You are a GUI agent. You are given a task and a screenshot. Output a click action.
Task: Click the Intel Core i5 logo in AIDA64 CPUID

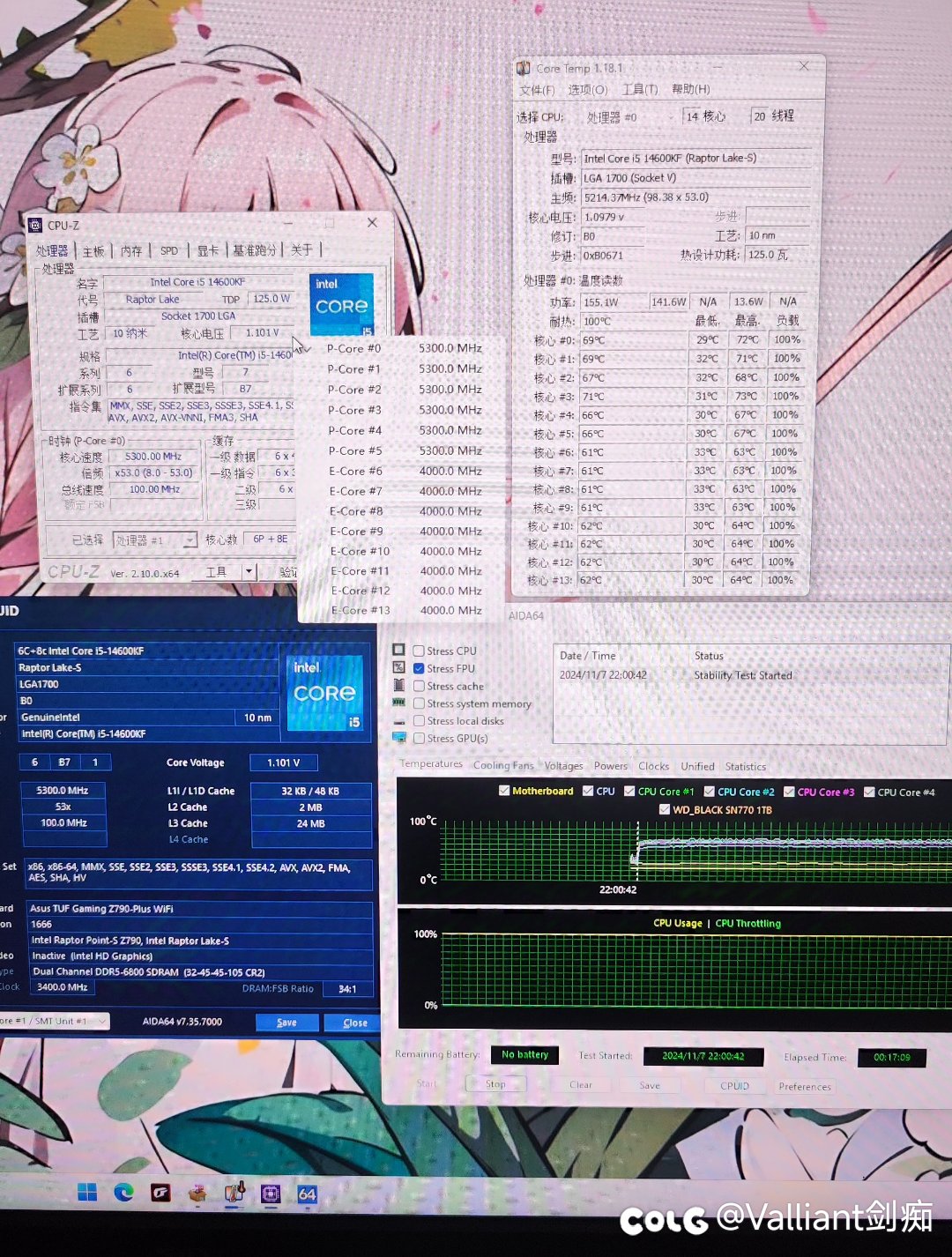tap(325, 692)
